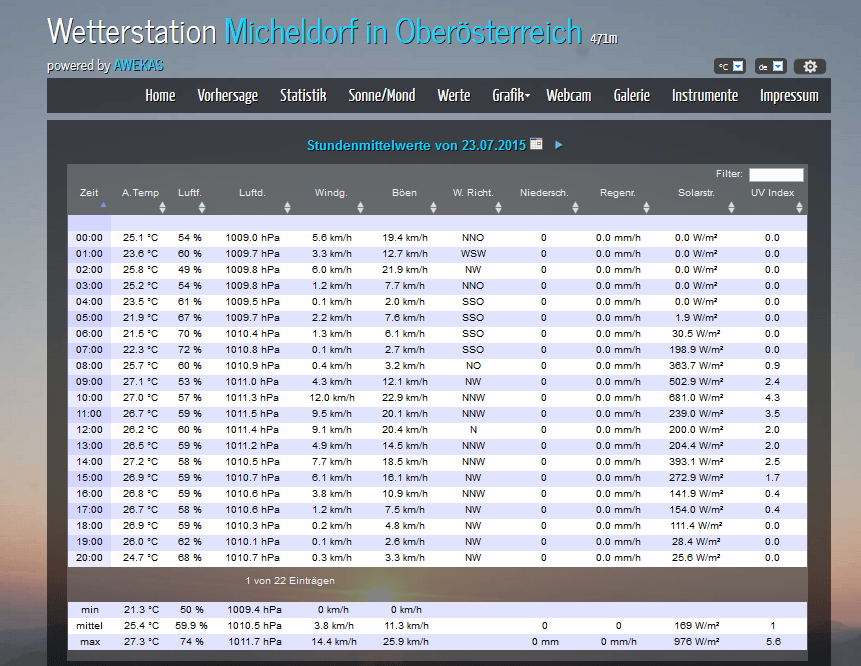
Task: Click the 'min' summary row label
Action: [x=90, y=609]
